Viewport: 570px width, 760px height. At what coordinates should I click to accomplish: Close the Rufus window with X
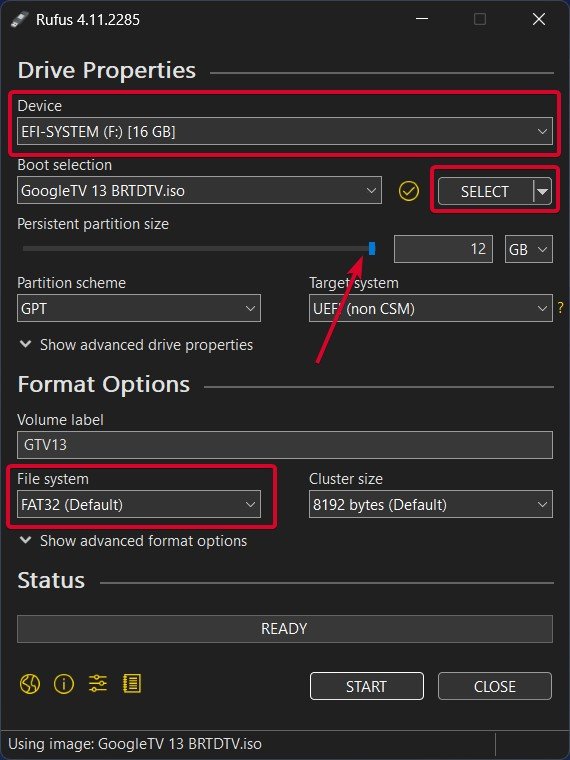(x=539, y=19)
